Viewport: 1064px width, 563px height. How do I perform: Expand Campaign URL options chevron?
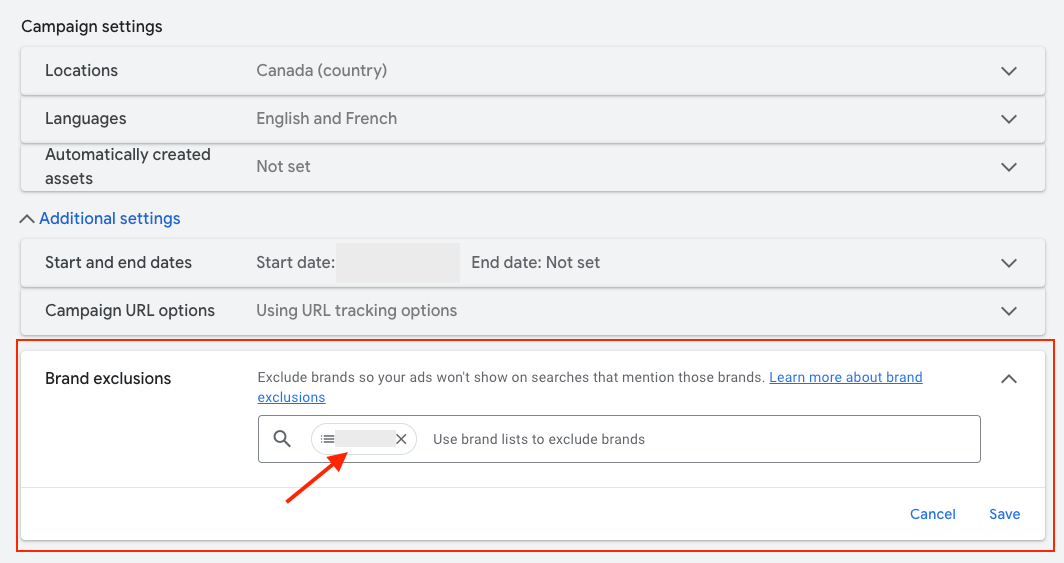pos(1009,311)
